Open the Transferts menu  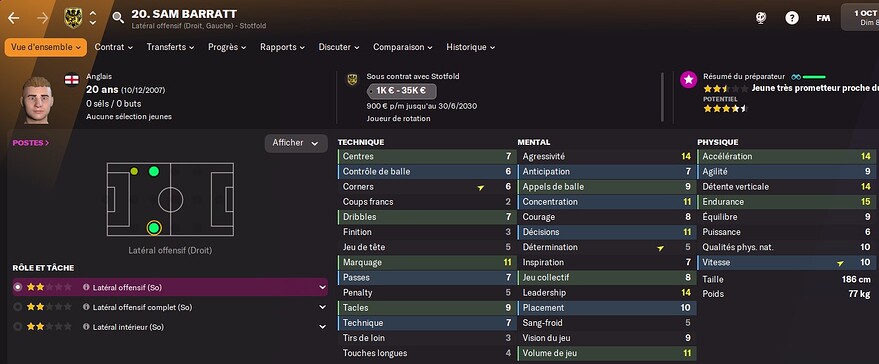coord(170,47)
